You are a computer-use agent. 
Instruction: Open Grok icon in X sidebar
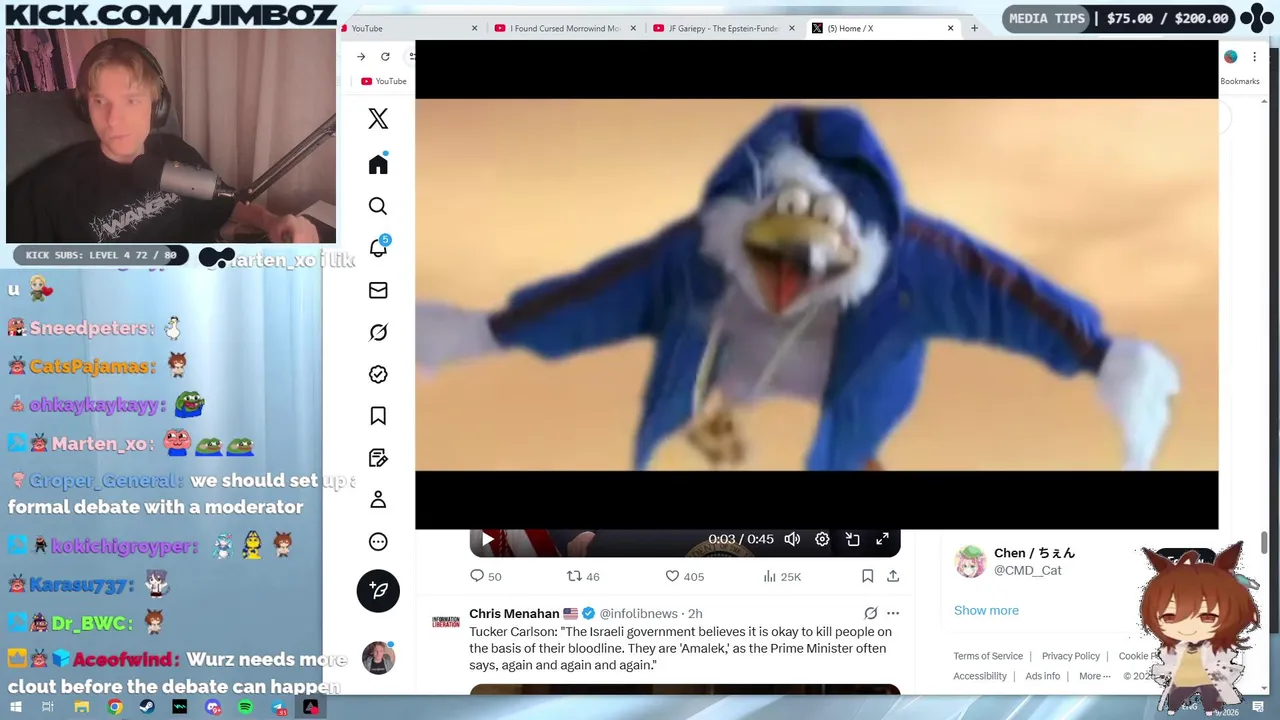pyautogui.click(x=378, y=332)
